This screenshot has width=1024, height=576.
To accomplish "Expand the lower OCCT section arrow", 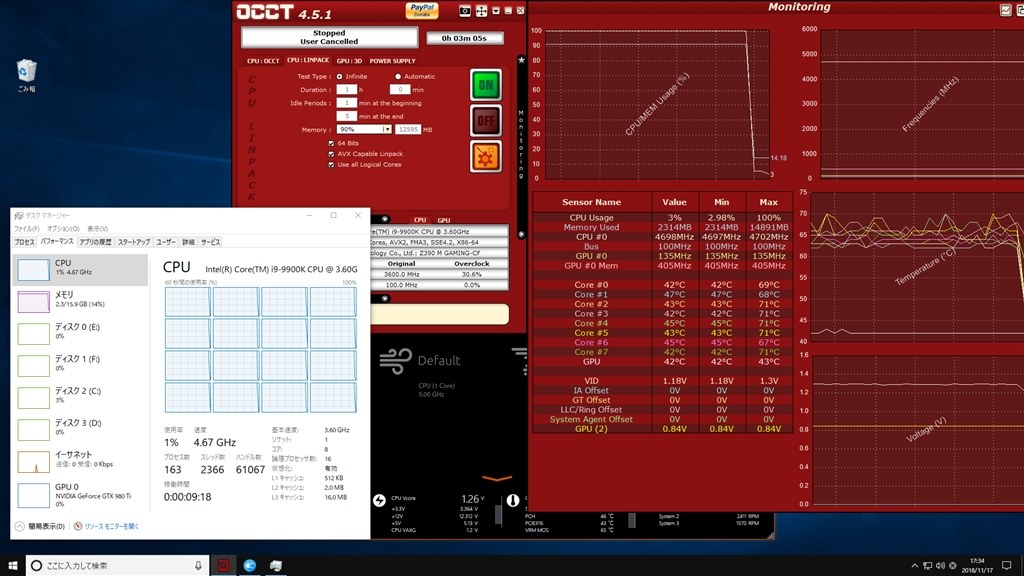I will tap(385, 298).
